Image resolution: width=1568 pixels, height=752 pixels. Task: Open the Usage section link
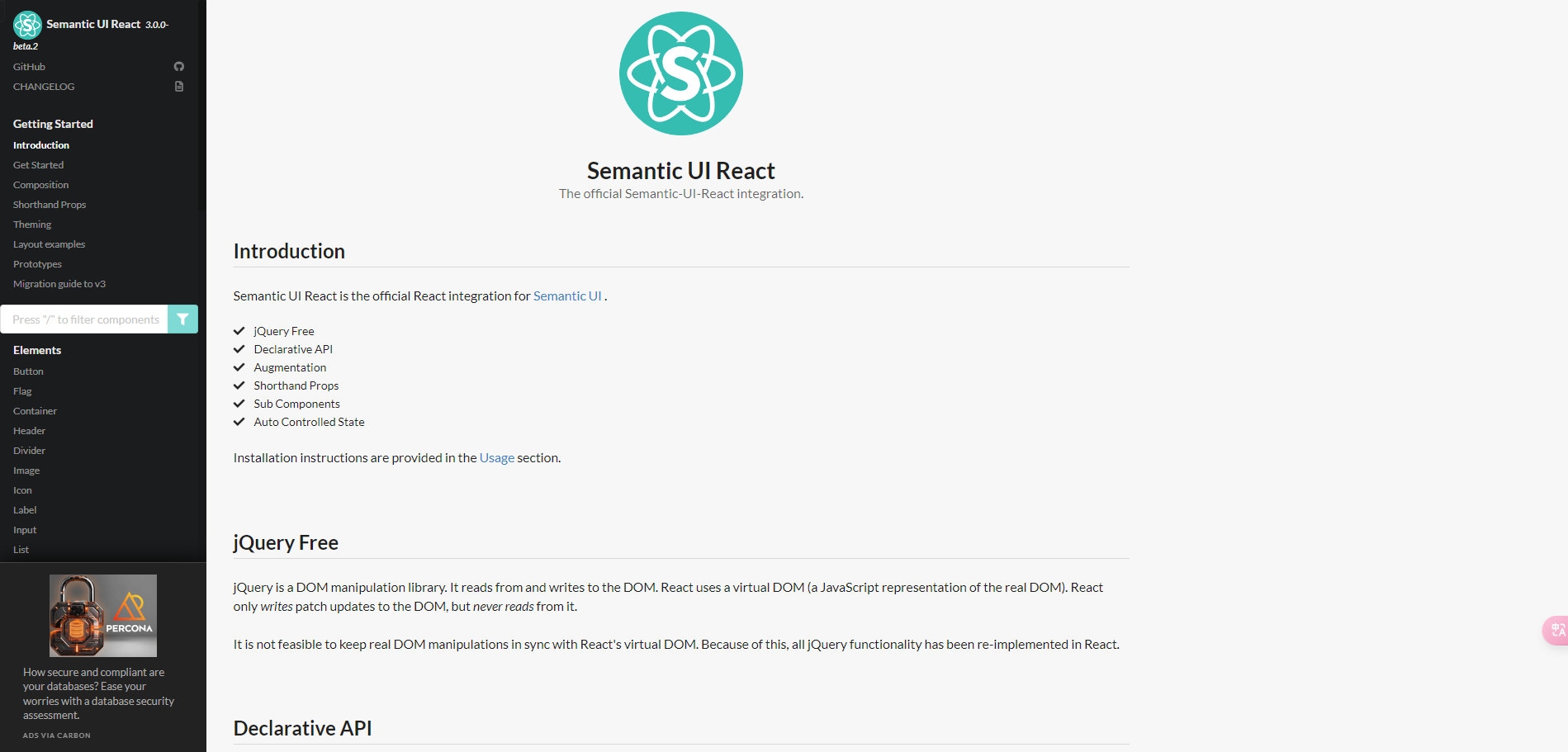(x=496, y=457)
